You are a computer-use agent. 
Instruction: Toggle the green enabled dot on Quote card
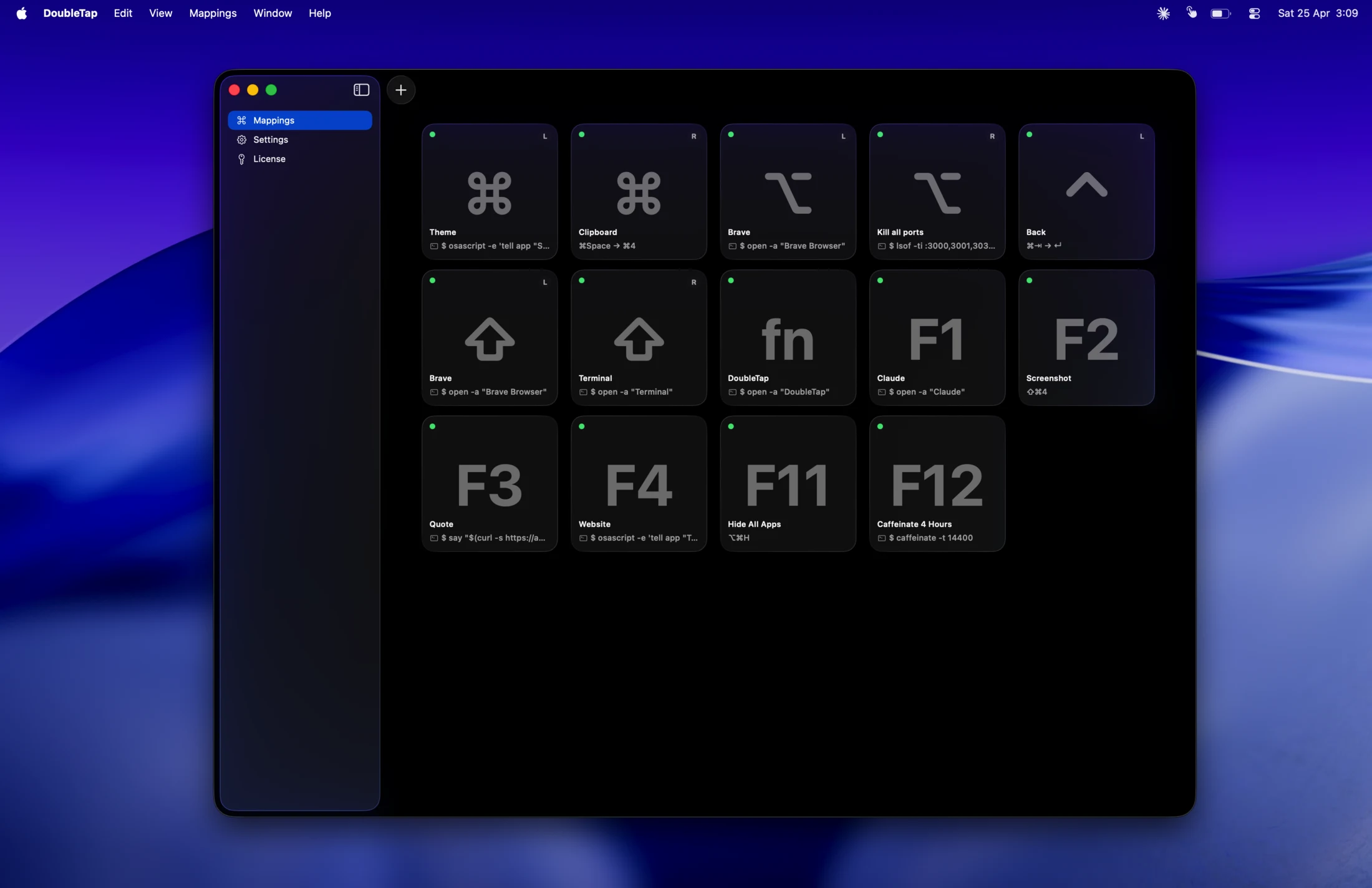tap(432, 427)
